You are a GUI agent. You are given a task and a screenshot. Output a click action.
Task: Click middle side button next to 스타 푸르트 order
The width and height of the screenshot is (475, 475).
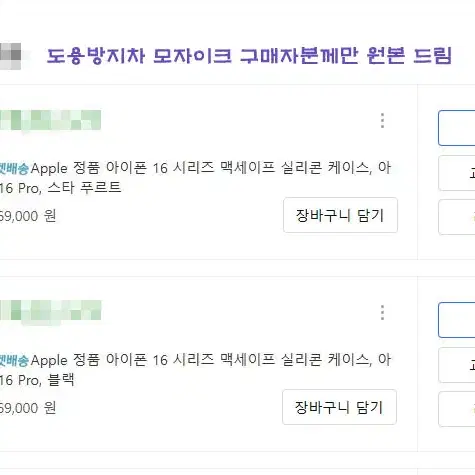pyautogui.click(x=457, y=173)
